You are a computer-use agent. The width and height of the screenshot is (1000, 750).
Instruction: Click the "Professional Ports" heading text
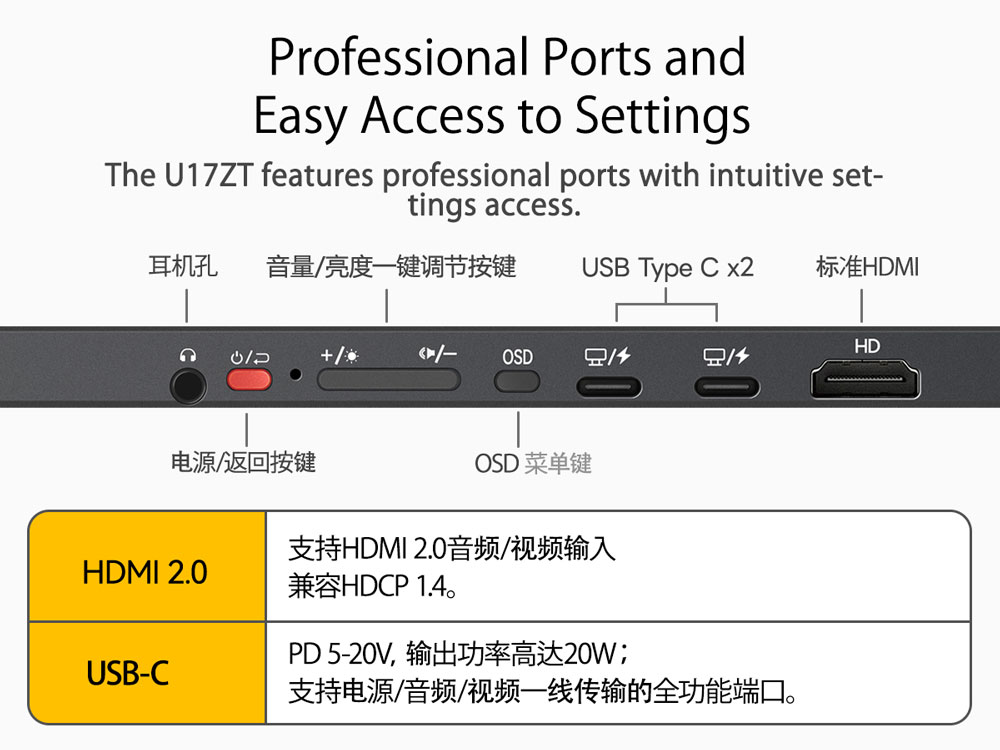click(507, 58)
